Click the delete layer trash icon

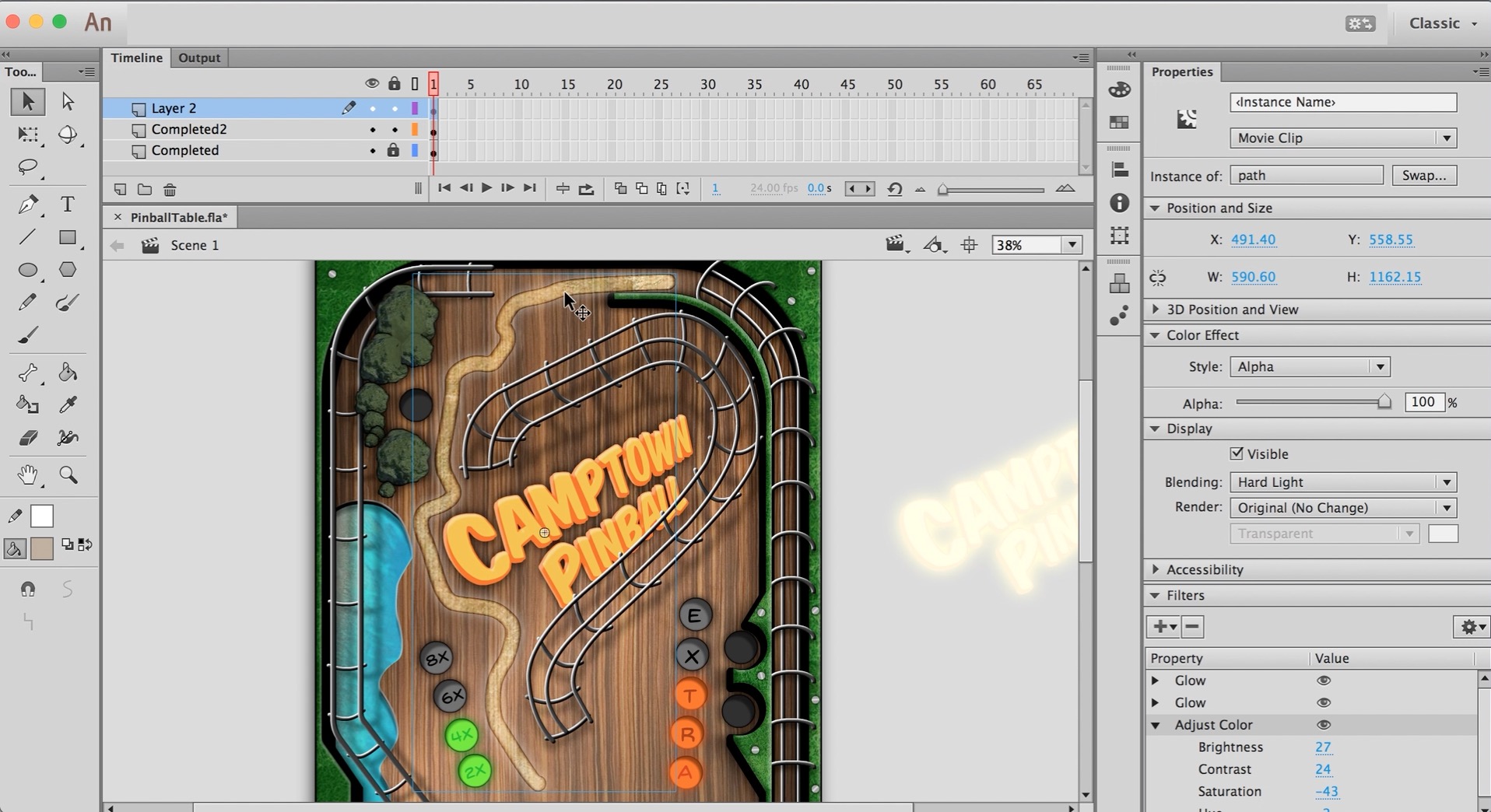pos(170,190)
